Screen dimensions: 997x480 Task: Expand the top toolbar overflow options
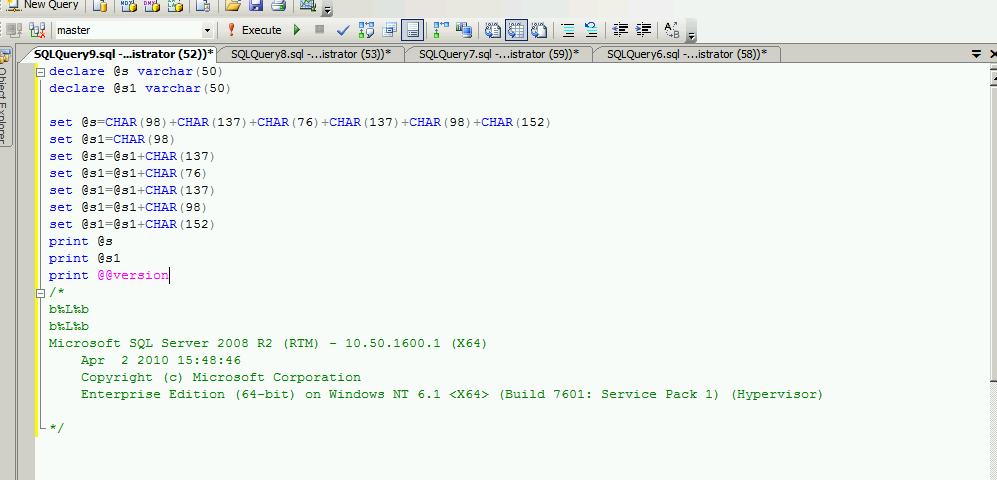[327, 10]
